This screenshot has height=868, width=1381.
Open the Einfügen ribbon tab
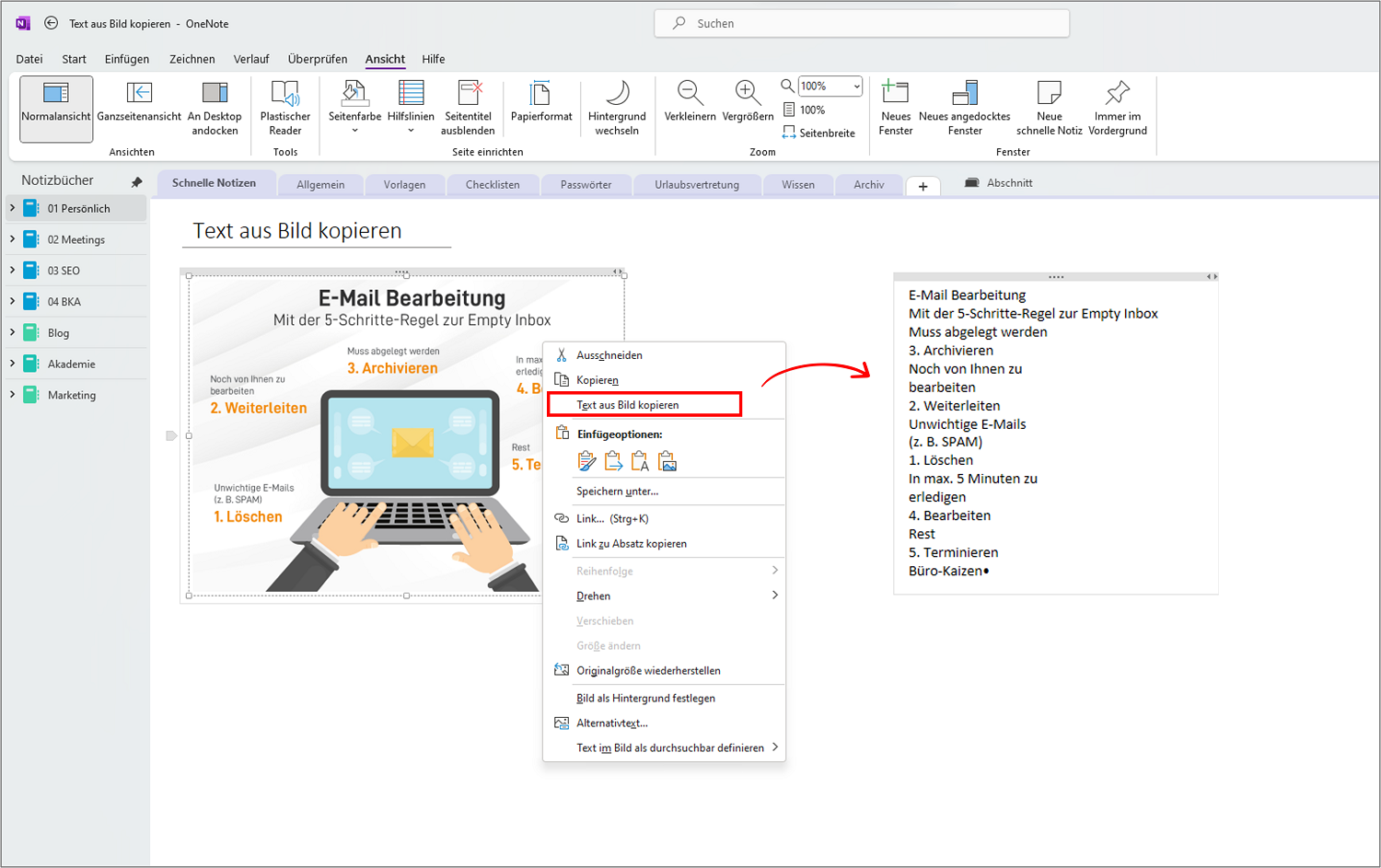[x=127, y=59]
